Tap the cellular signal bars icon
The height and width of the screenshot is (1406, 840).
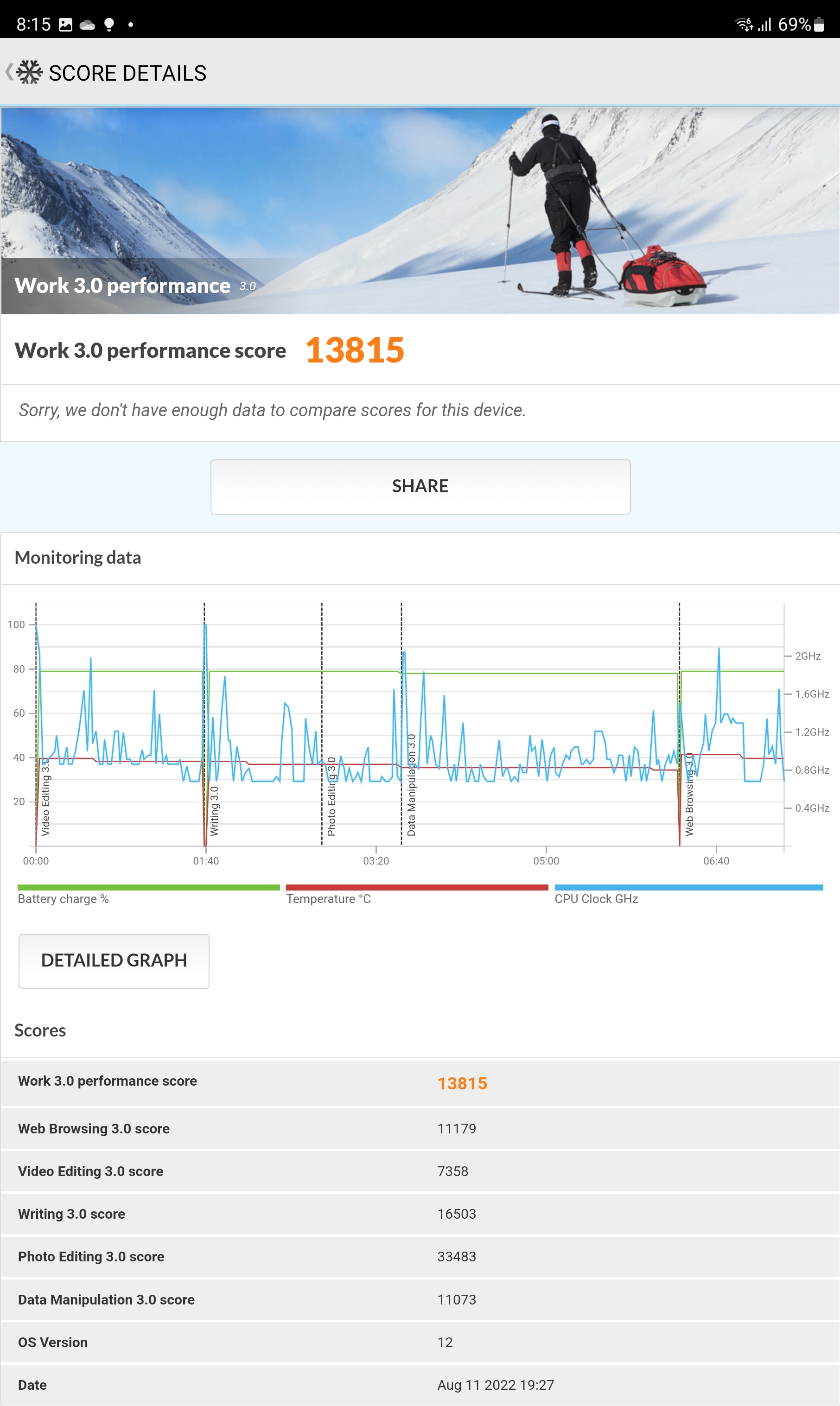tap(765, 25)
